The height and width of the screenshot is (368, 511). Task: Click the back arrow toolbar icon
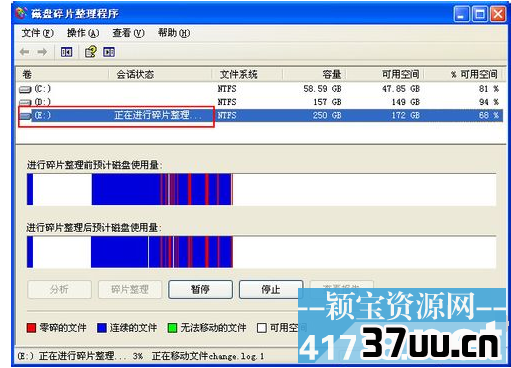pyautogui.click(x=24, y=52)
